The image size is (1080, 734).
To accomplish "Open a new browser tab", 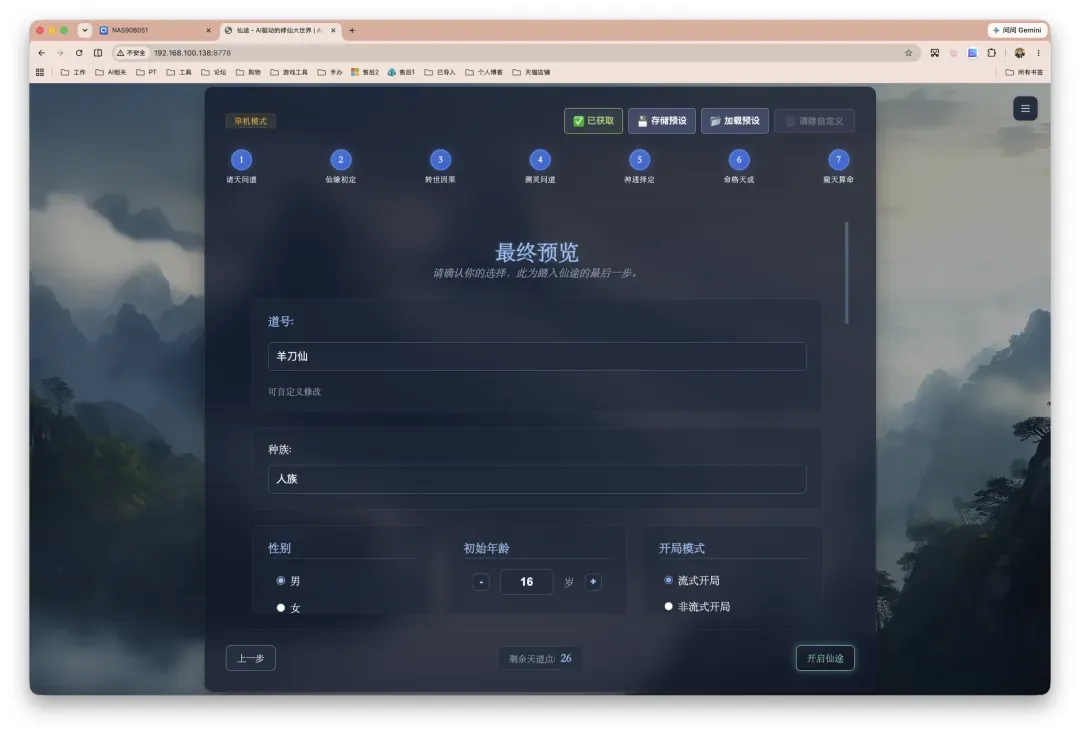I will click(x=352, y=30).
